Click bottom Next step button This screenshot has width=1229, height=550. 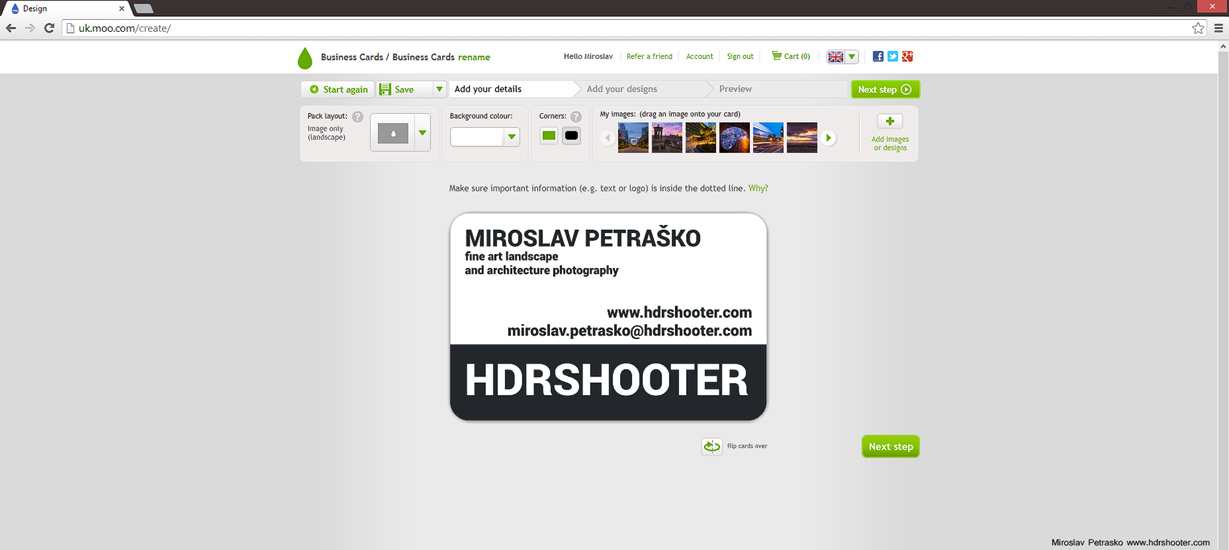pyautogui.click(x=890, y=446)
